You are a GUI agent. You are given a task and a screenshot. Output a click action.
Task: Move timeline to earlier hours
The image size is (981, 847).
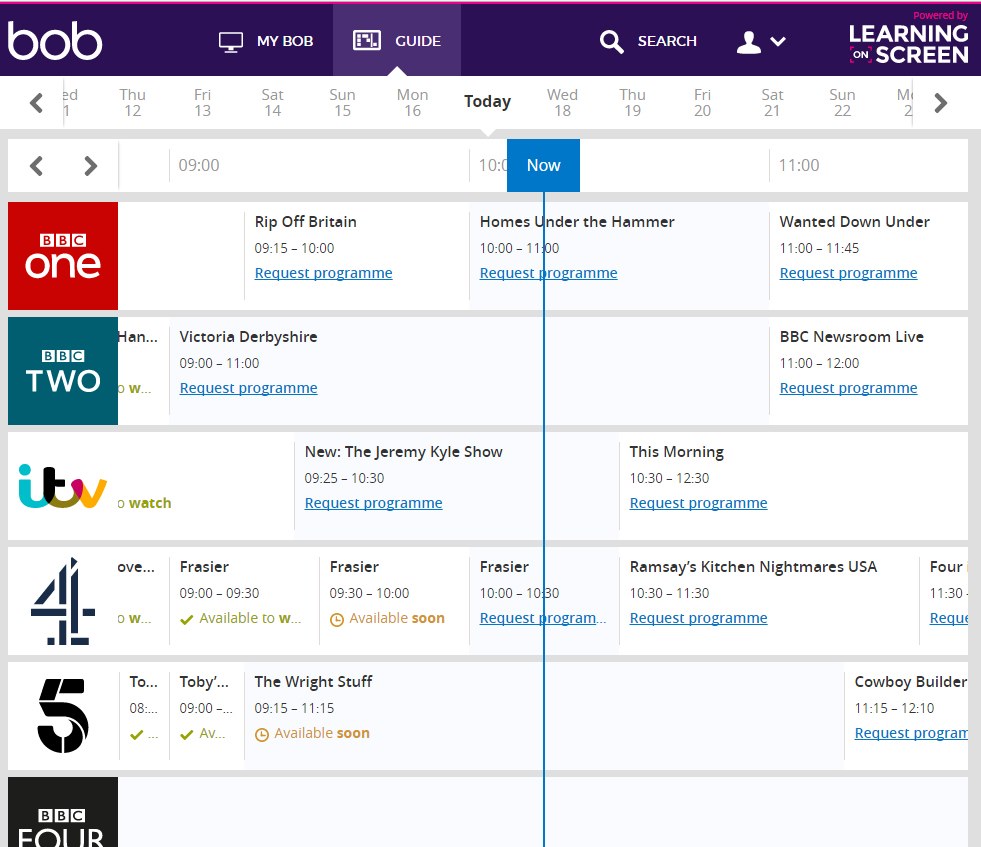pos(36,166)
